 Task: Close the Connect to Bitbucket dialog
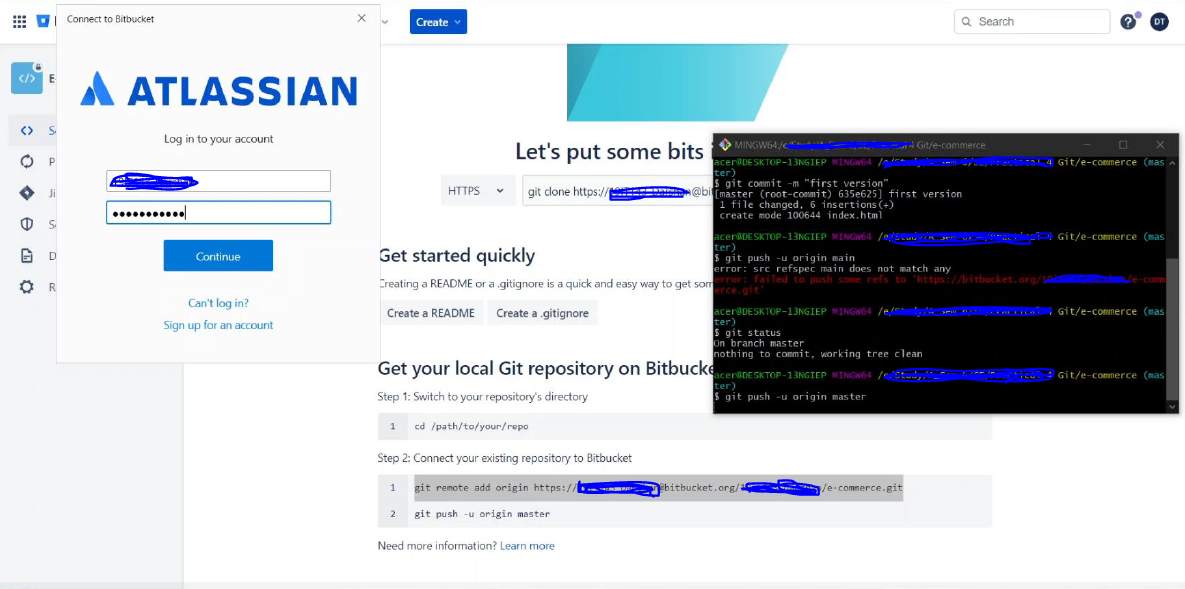coord(361,18)
